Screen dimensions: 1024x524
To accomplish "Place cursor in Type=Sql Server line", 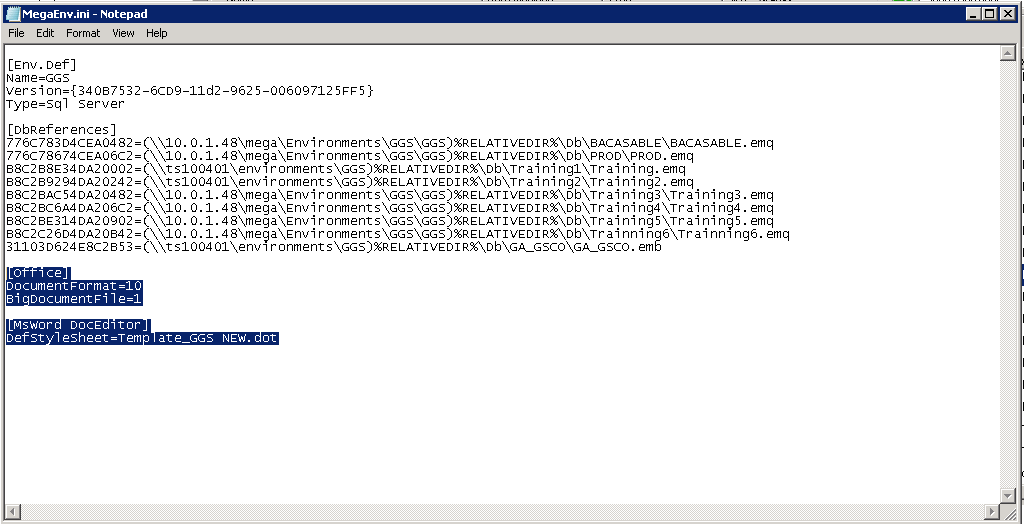I will coord(65,104).
